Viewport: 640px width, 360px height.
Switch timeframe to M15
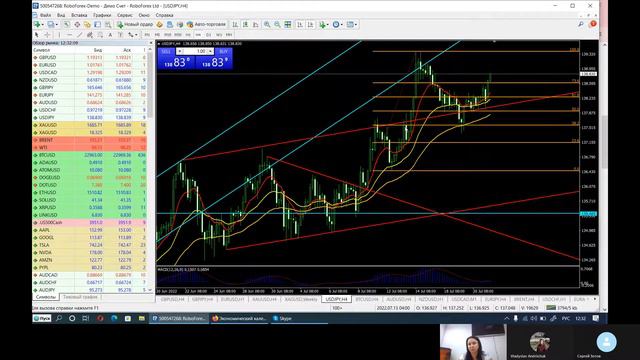pos(167,35)
